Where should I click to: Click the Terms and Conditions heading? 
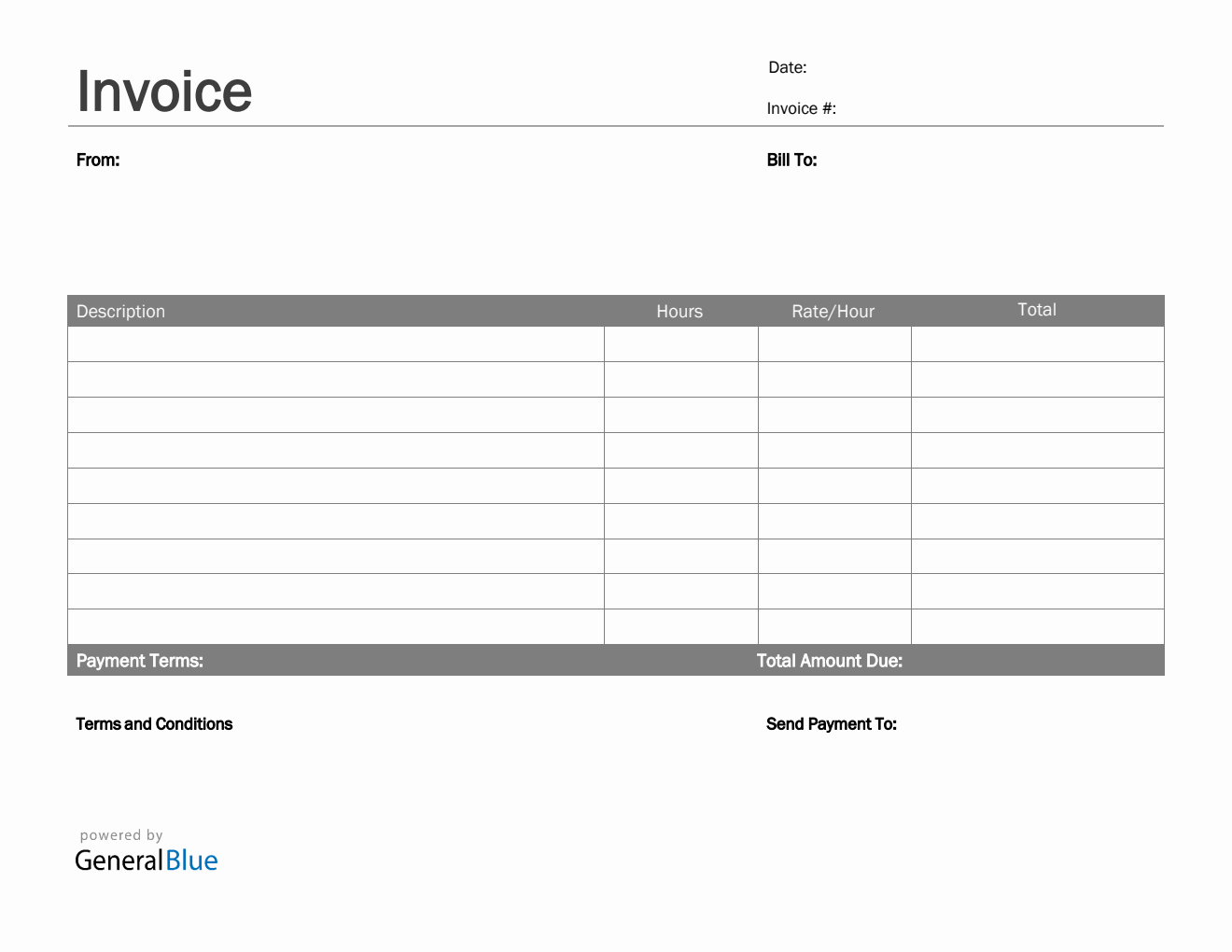154,724
